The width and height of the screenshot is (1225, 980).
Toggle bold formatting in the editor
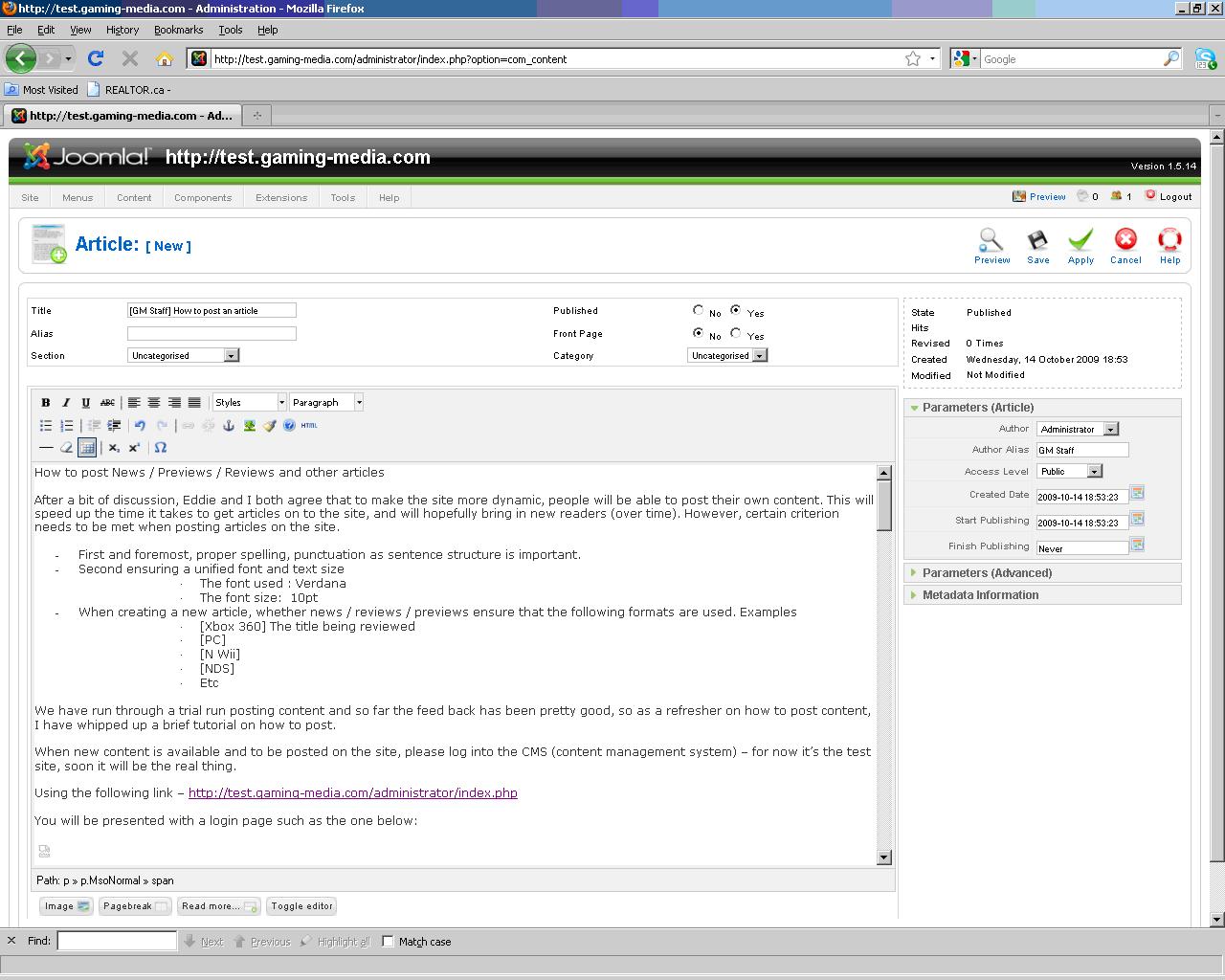[45, 403]
